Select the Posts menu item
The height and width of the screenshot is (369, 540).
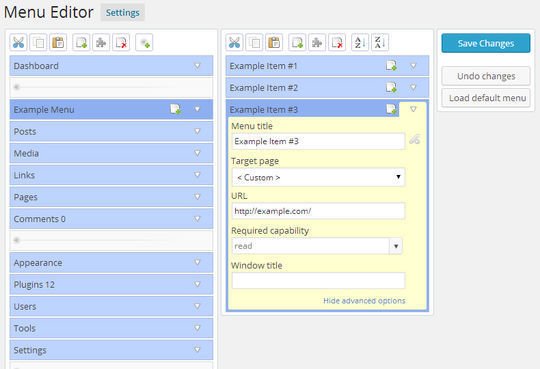111,131
